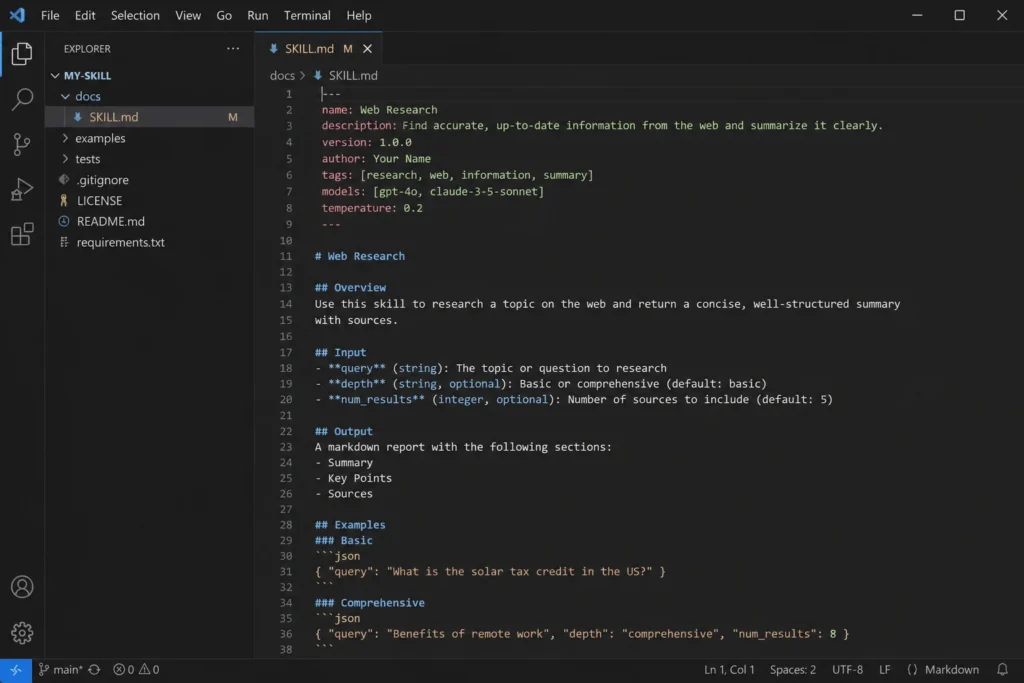Click the UTF-8 encoding indicator
The image size is (1024, 683).
(847, 670)
